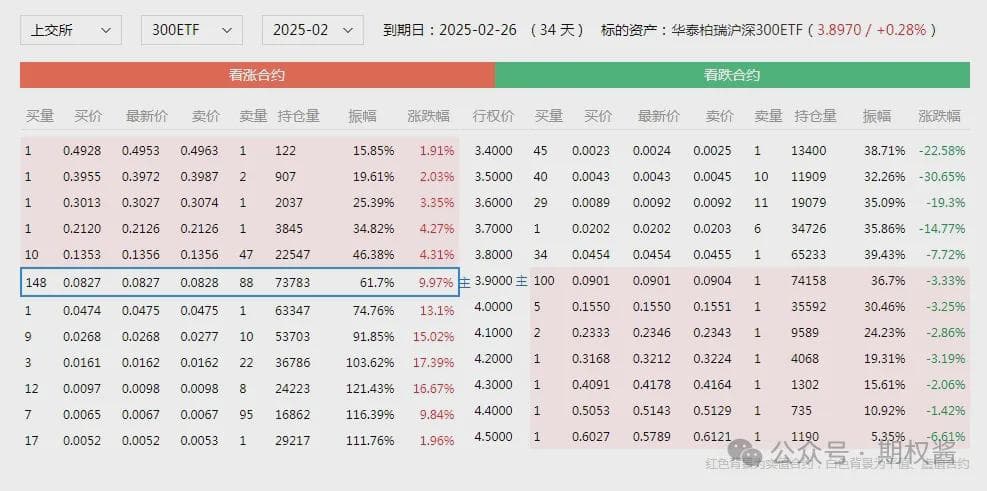Viewport: 987px width, 491px height.
Task: Click the underlying price 3.8970 / +0.28%
Action: [872, 30]
